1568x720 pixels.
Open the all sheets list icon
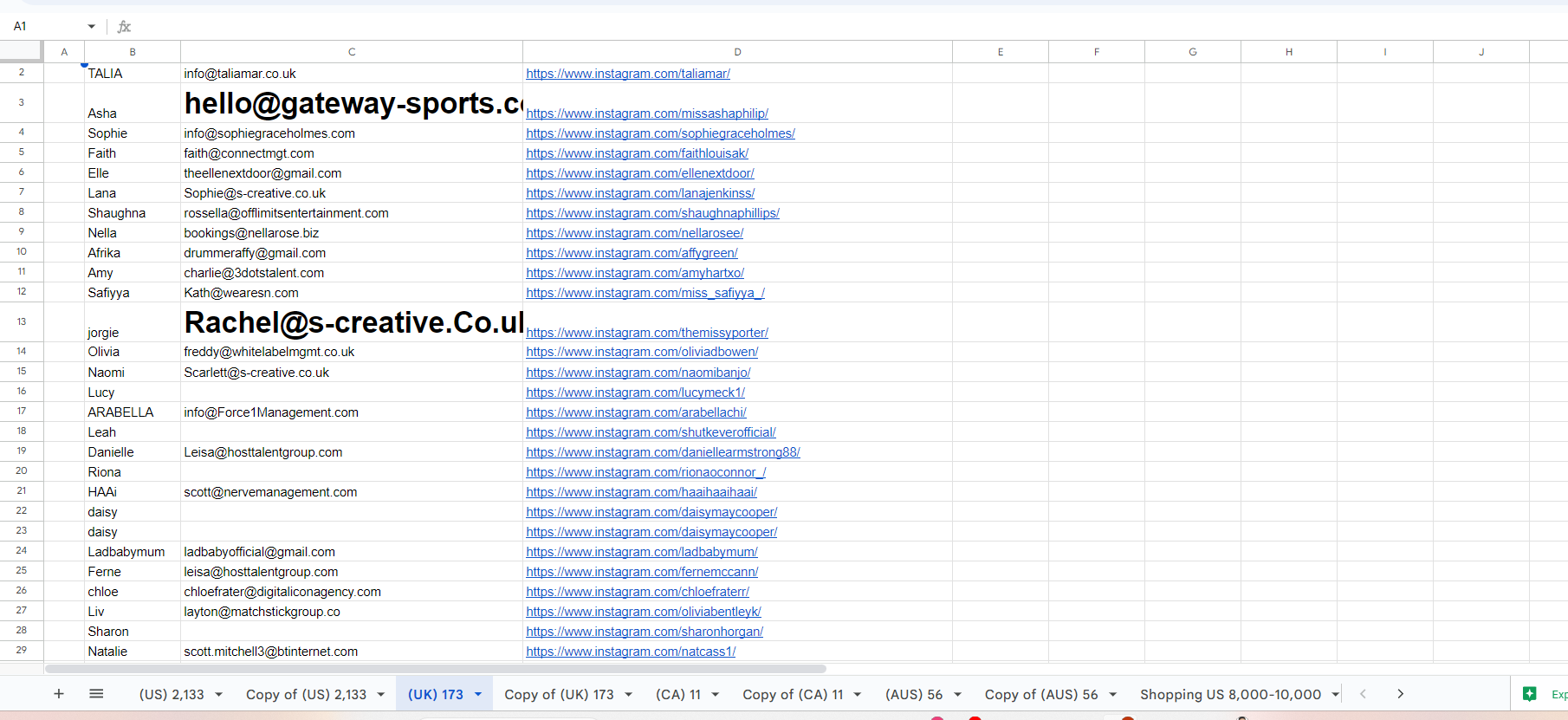tap(96, 694)
